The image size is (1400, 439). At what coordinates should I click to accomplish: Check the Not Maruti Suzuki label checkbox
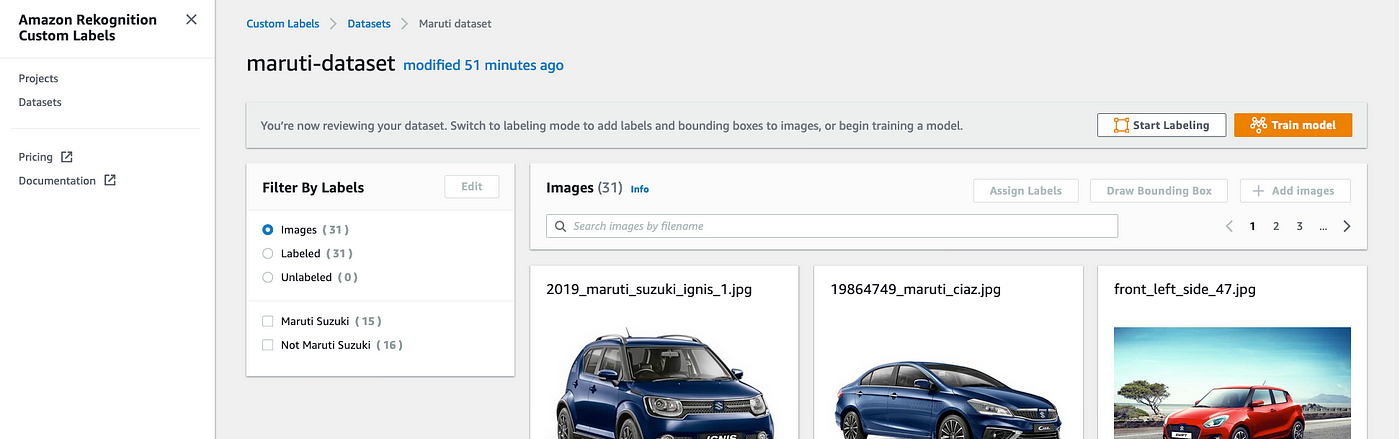(267, 345)
